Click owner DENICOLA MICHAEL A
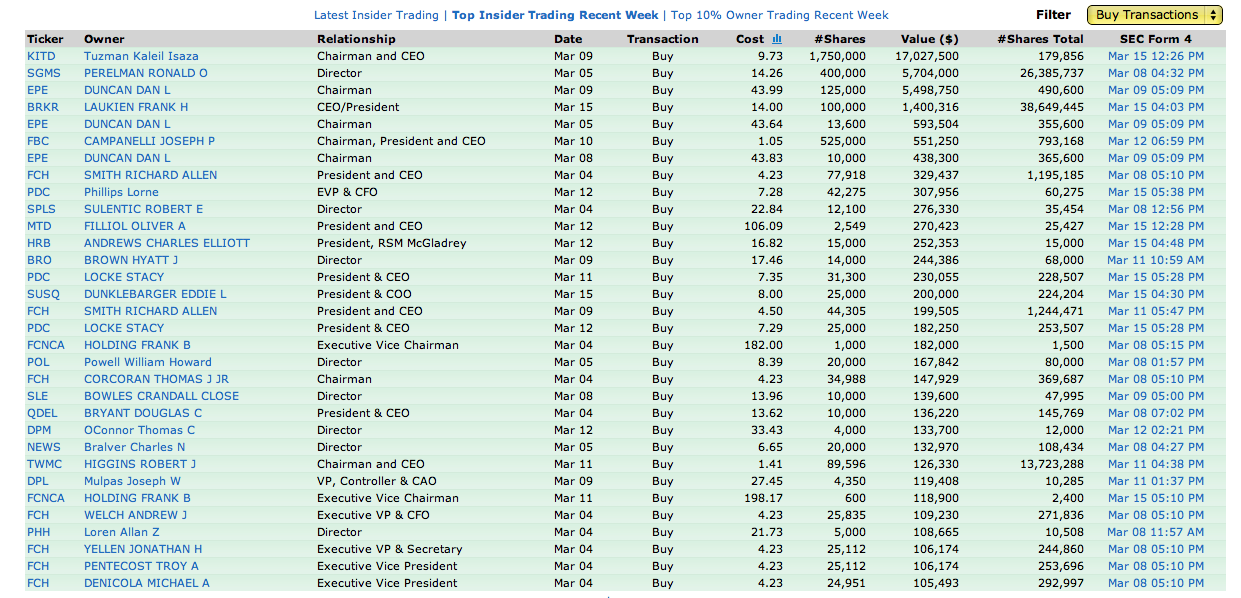The height and width of the screenshot is (598, 1241). point(147,583)
